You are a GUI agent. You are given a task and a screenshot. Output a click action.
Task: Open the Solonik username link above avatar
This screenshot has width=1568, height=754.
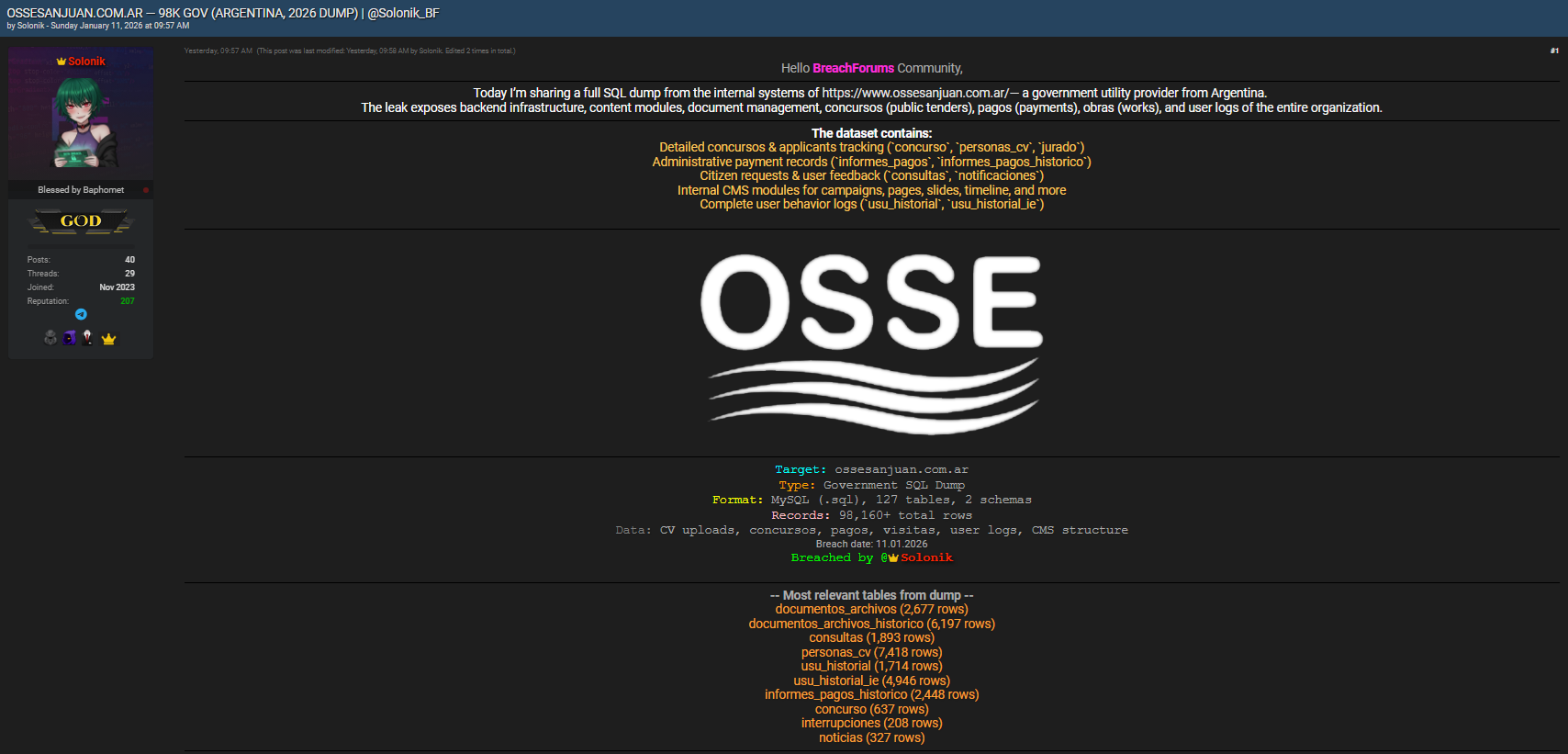[86, 62]
